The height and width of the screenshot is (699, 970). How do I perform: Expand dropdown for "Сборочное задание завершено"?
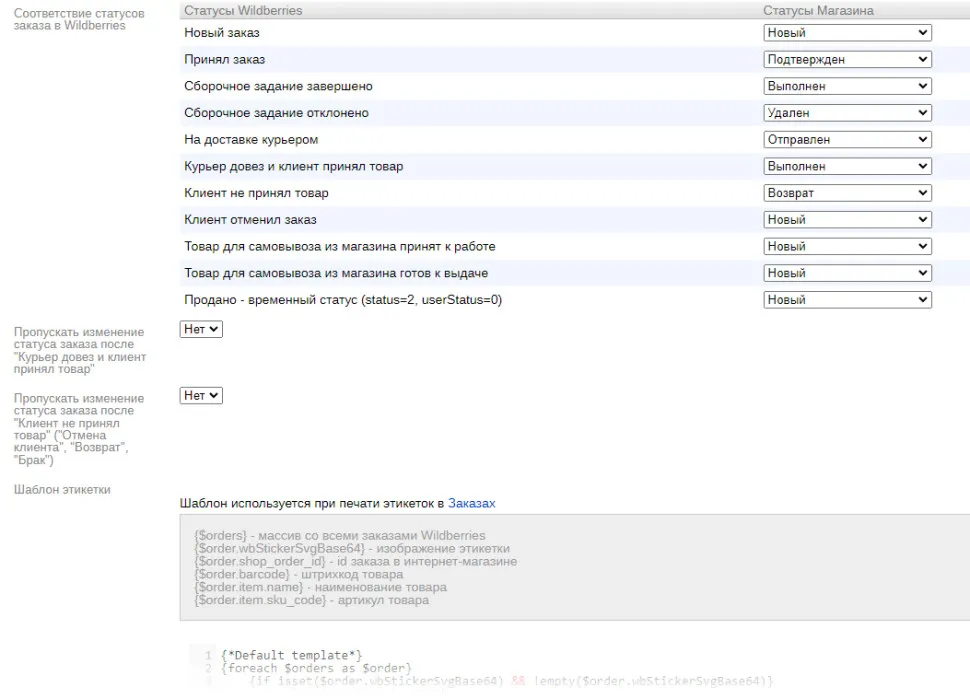coord(847,87)
